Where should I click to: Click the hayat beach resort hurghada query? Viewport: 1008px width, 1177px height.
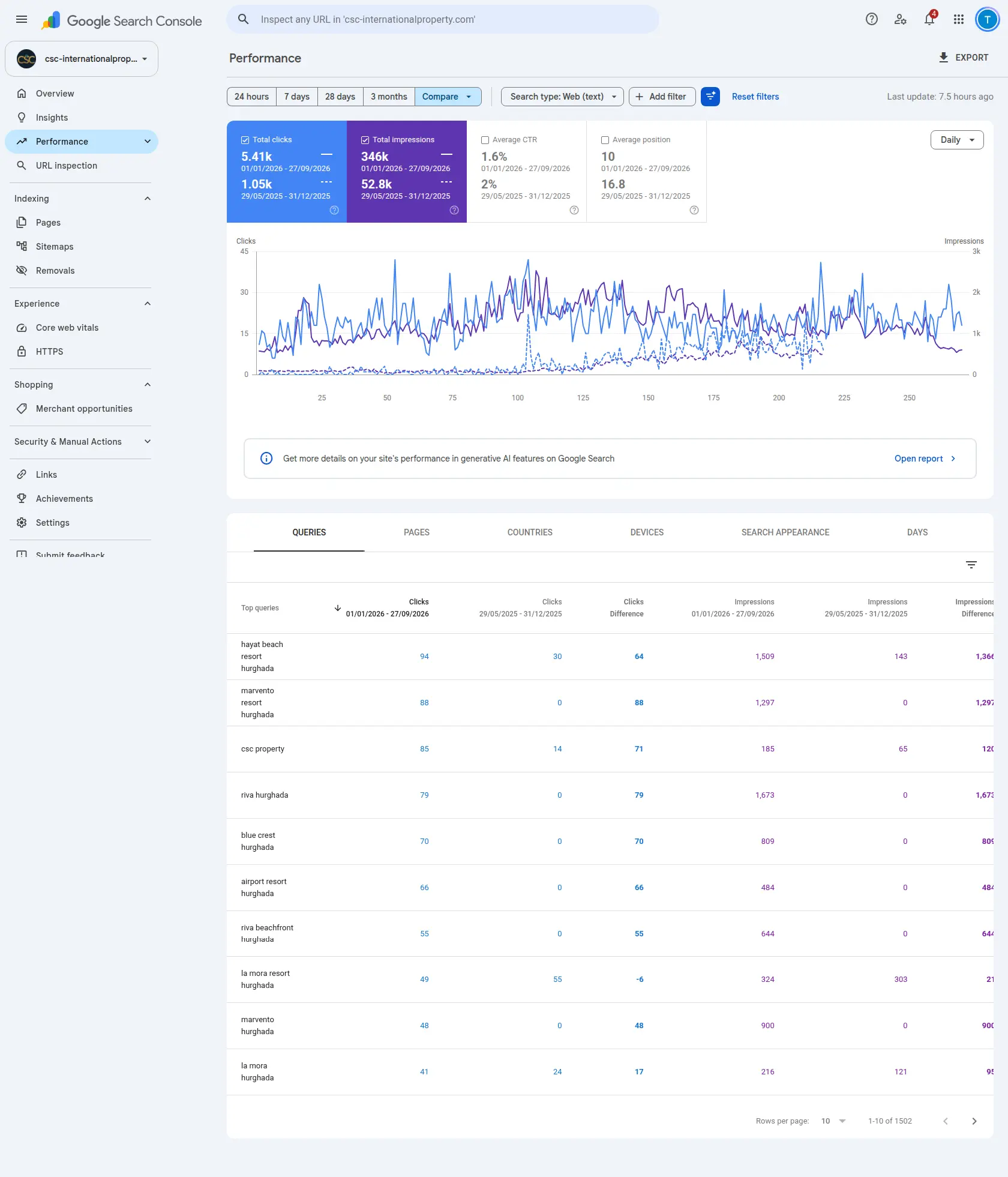click(262, 657)
